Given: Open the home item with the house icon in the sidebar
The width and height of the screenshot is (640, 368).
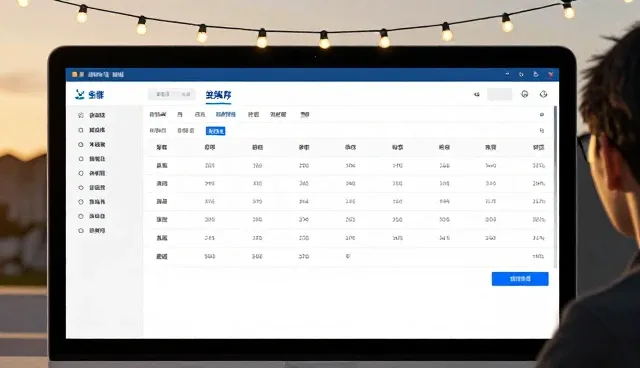Looking at the screenshot, I should (92, 115).
